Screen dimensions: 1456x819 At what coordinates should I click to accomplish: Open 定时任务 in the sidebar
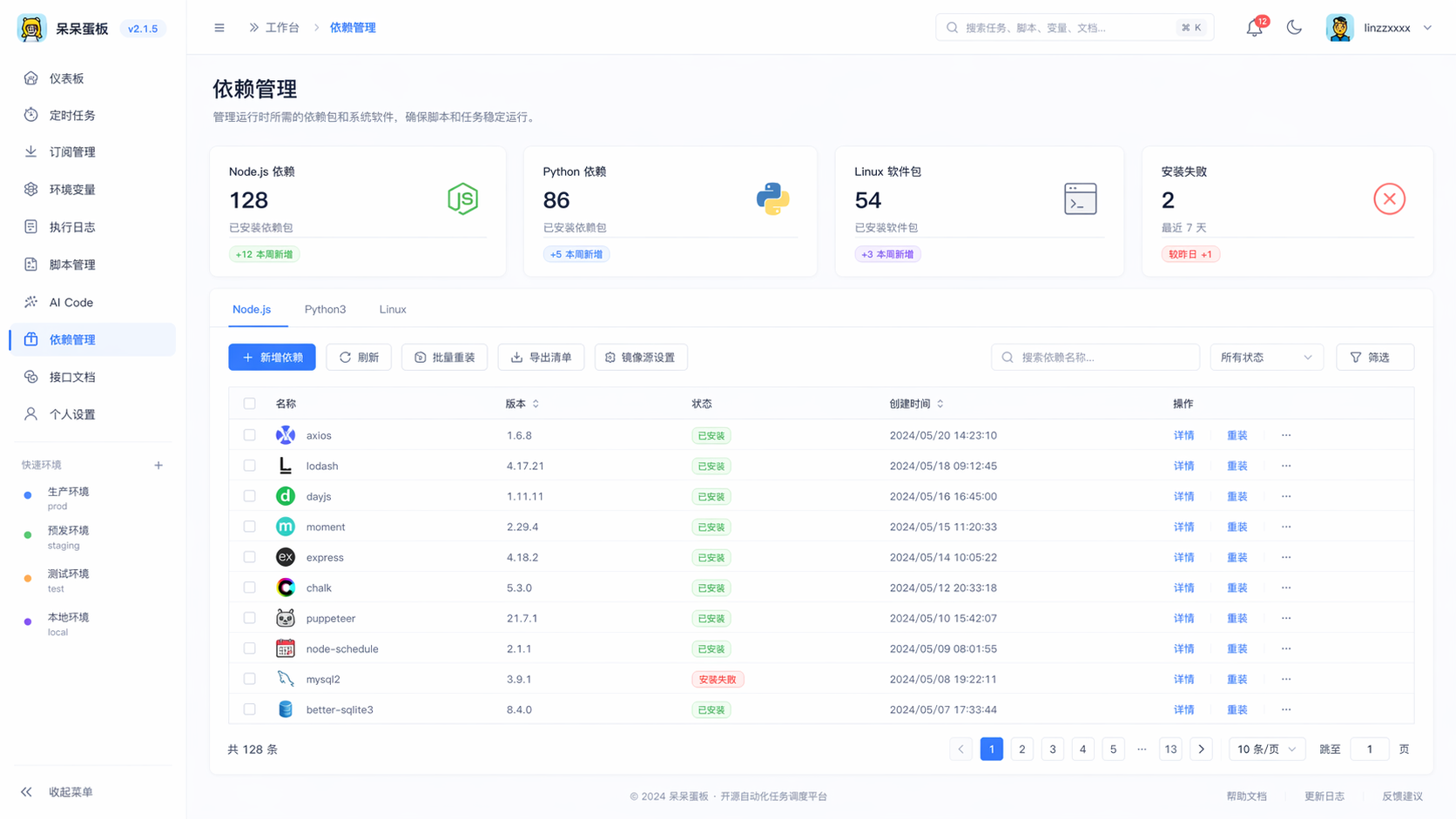tap(92, 115)
